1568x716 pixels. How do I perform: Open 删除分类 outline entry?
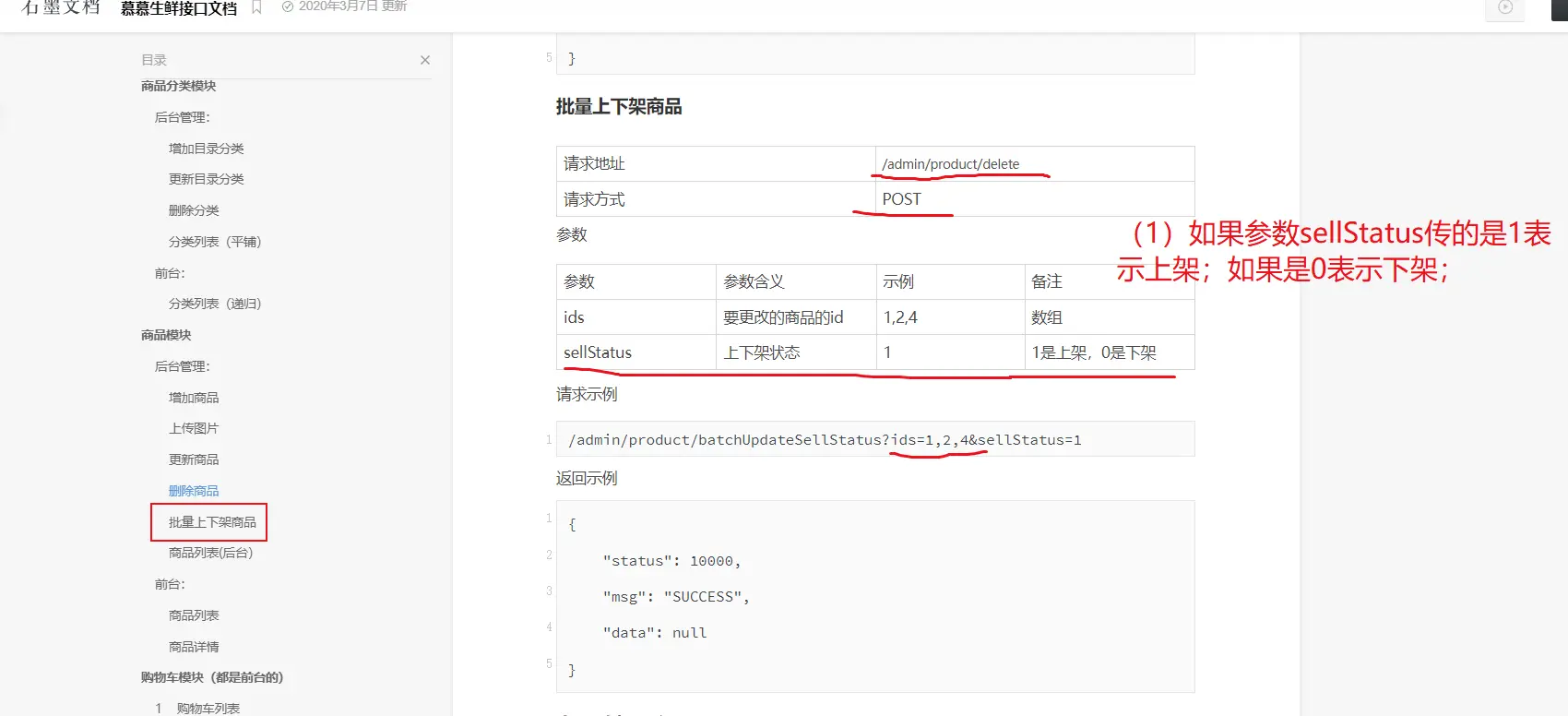[194, 210]
